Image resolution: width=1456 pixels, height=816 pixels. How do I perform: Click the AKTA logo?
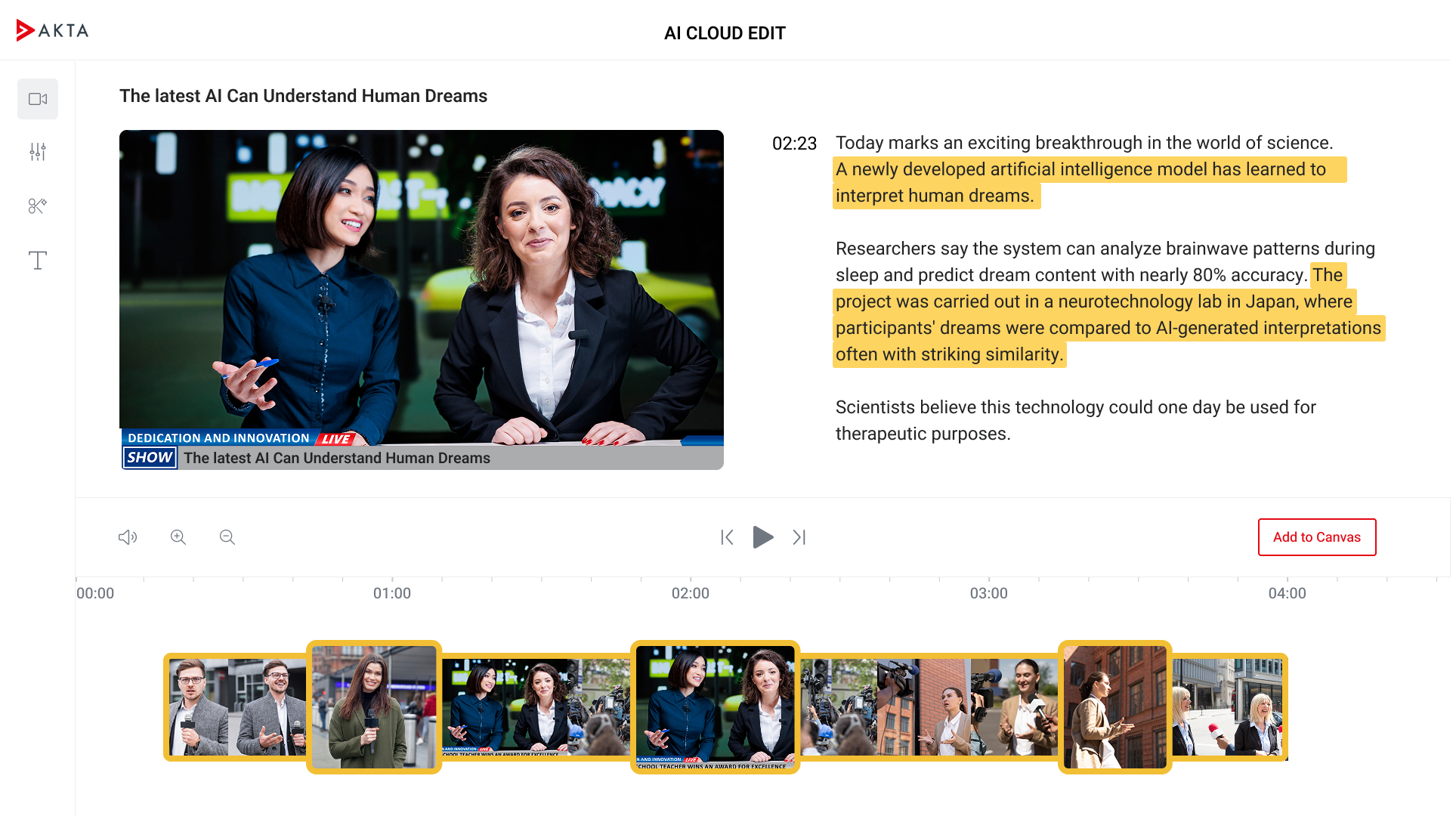tap(53, 30)
